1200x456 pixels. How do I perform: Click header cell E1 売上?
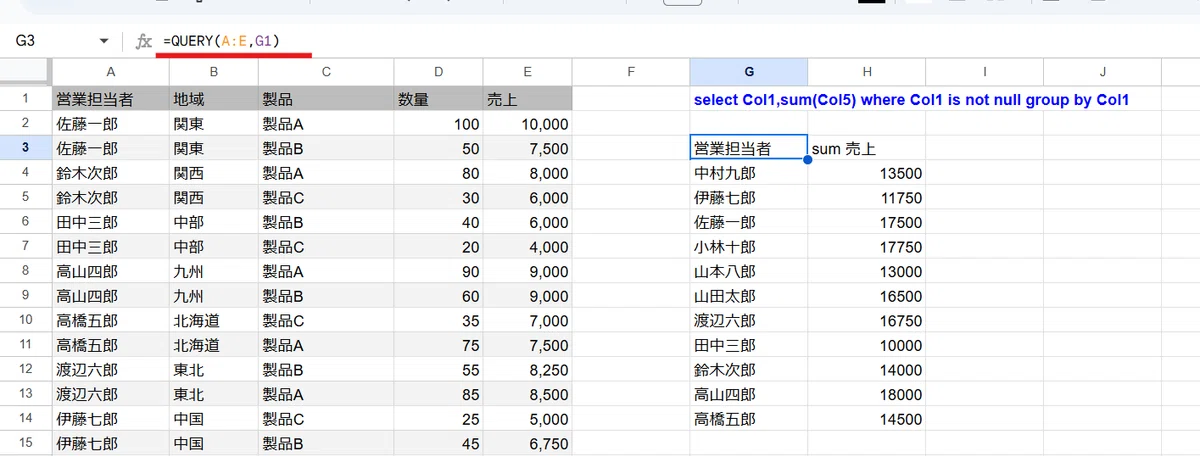tap(527, 99)
